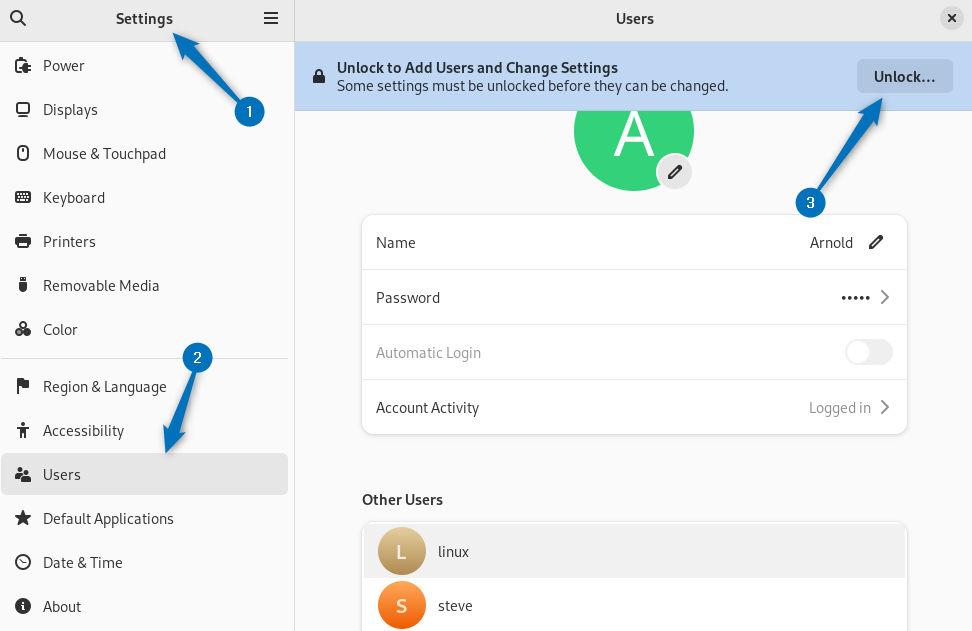Viewport: 972px width, 631px height.
Task: Click the Accessibility figure icon
Action: point(23,431)
